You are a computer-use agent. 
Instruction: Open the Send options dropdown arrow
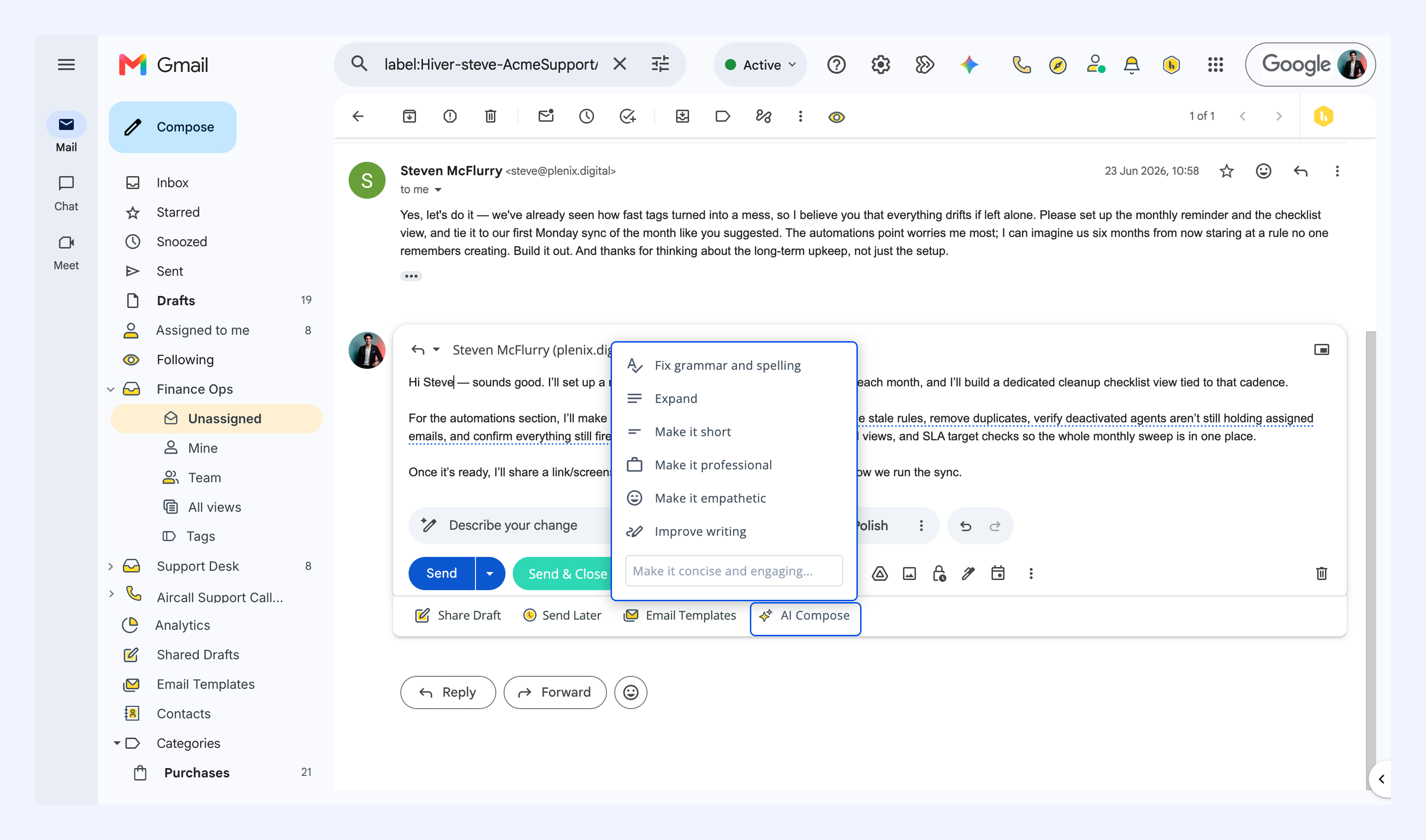pyautogui.click(x=490, y=574)
